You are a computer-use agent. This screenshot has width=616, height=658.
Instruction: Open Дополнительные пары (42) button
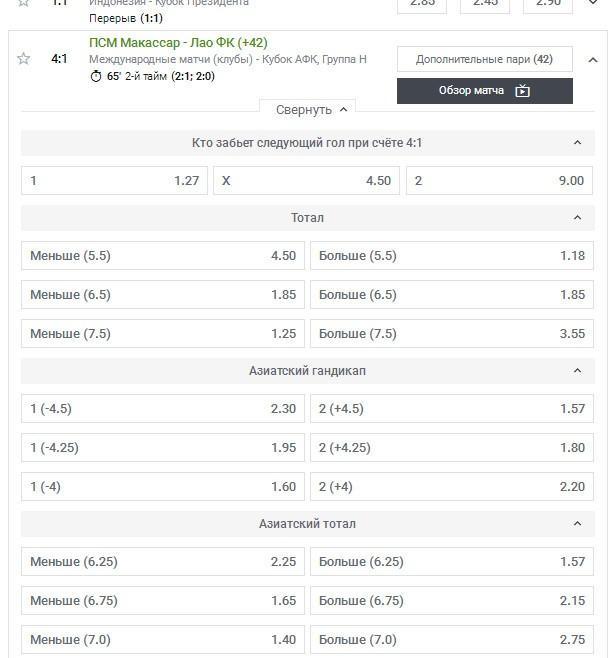click(484, 59)
